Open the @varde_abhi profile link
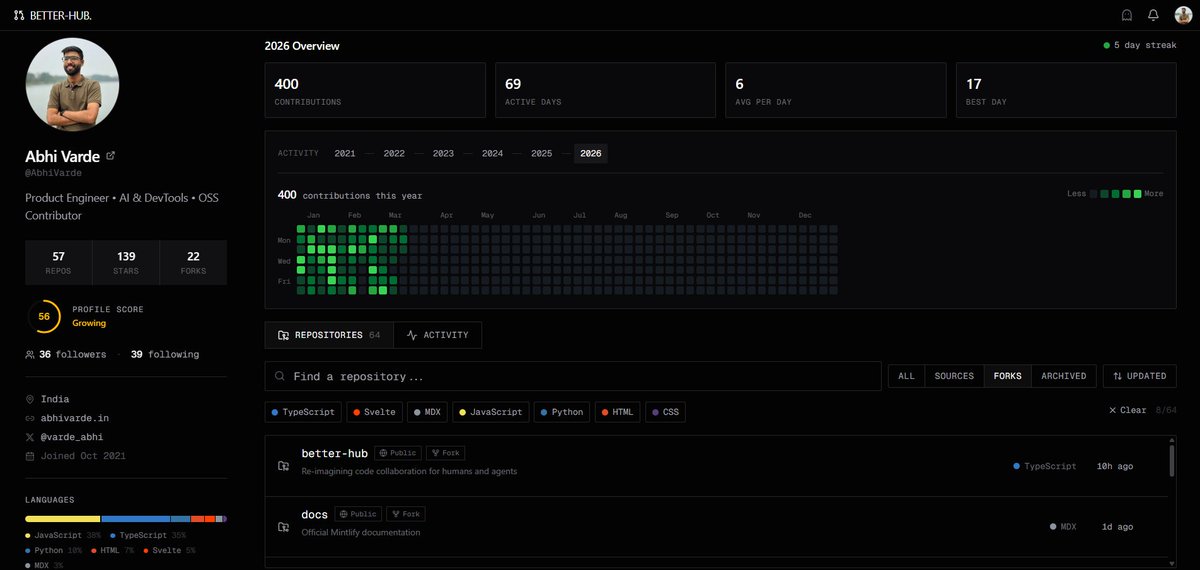 (72, 437)
